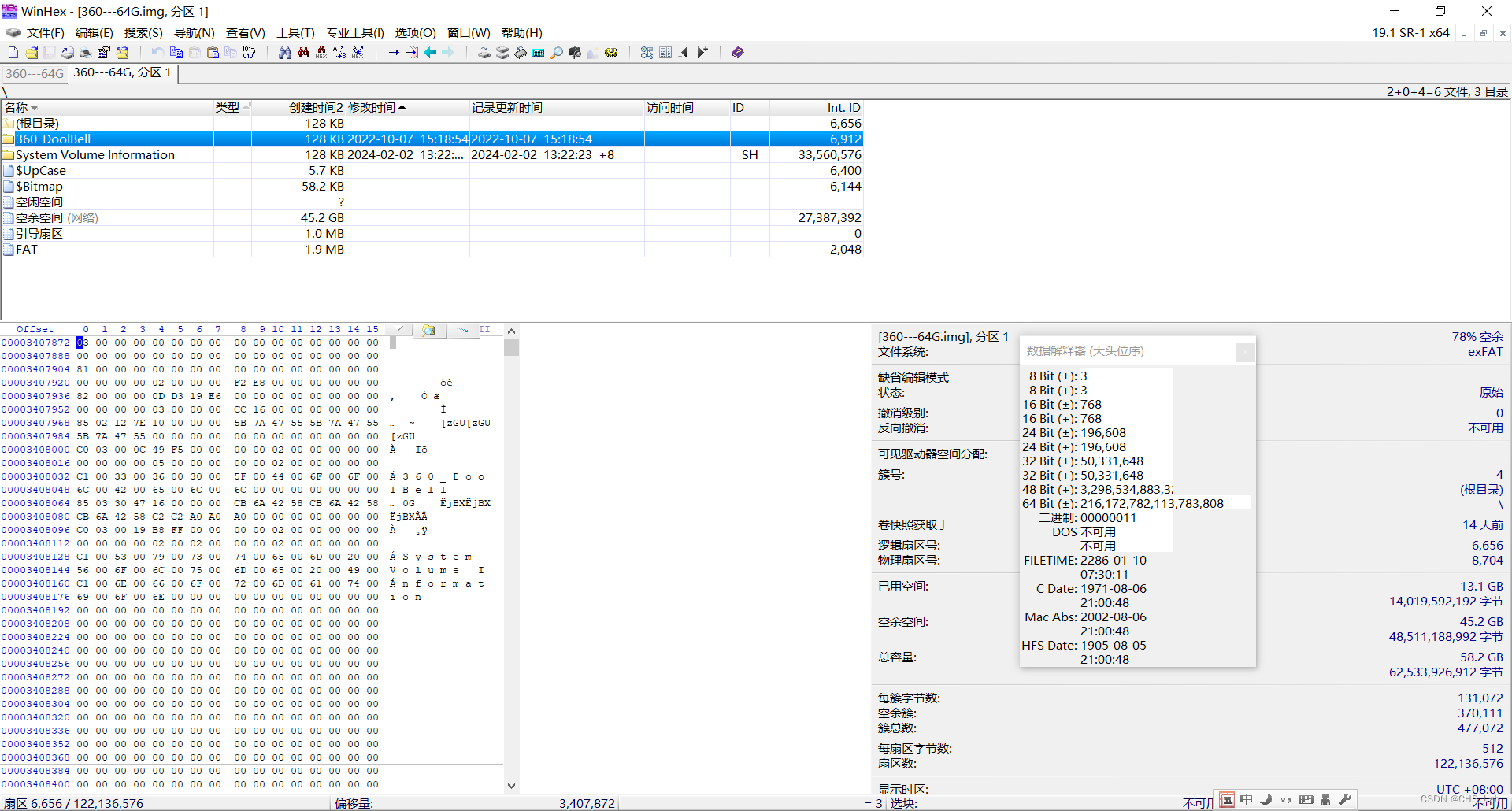
Task: Sort the file list by 类型 column
Action: click(x=232, y=108)
